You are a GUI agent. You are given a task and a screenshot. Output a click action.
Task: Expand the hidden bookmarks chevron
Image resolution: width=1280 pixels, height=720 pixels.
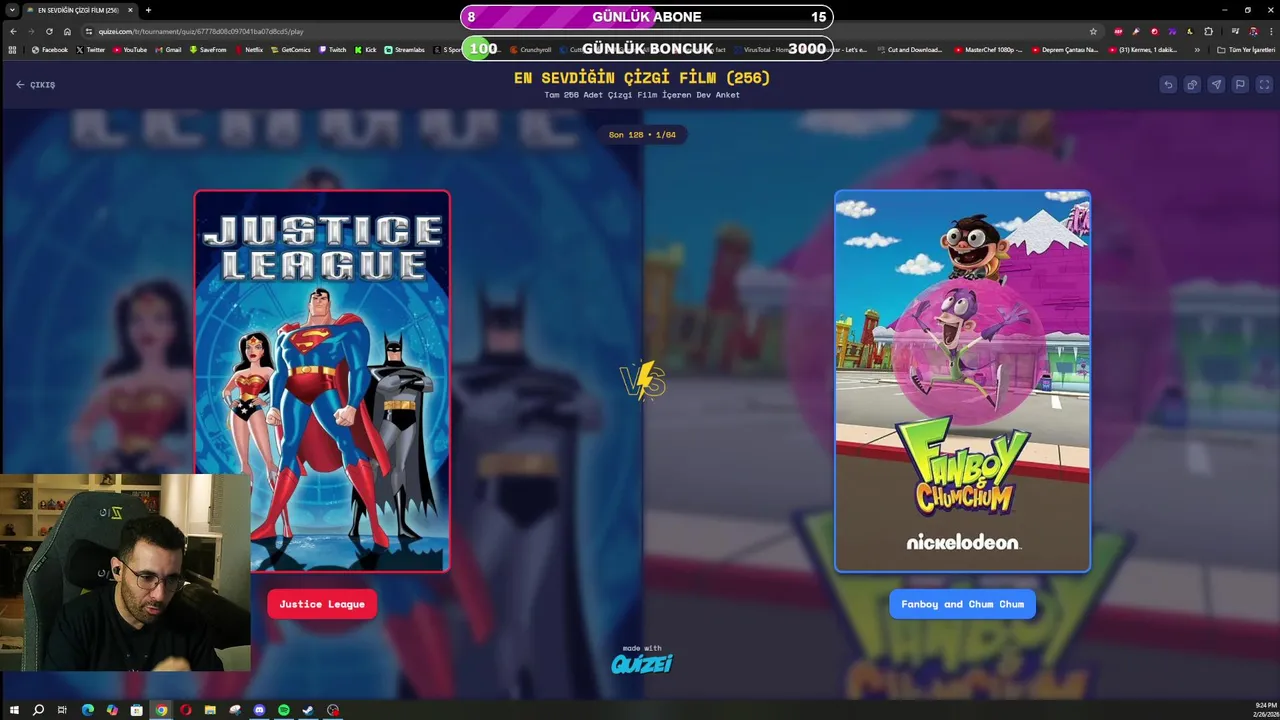click(x=1197, y=49)
